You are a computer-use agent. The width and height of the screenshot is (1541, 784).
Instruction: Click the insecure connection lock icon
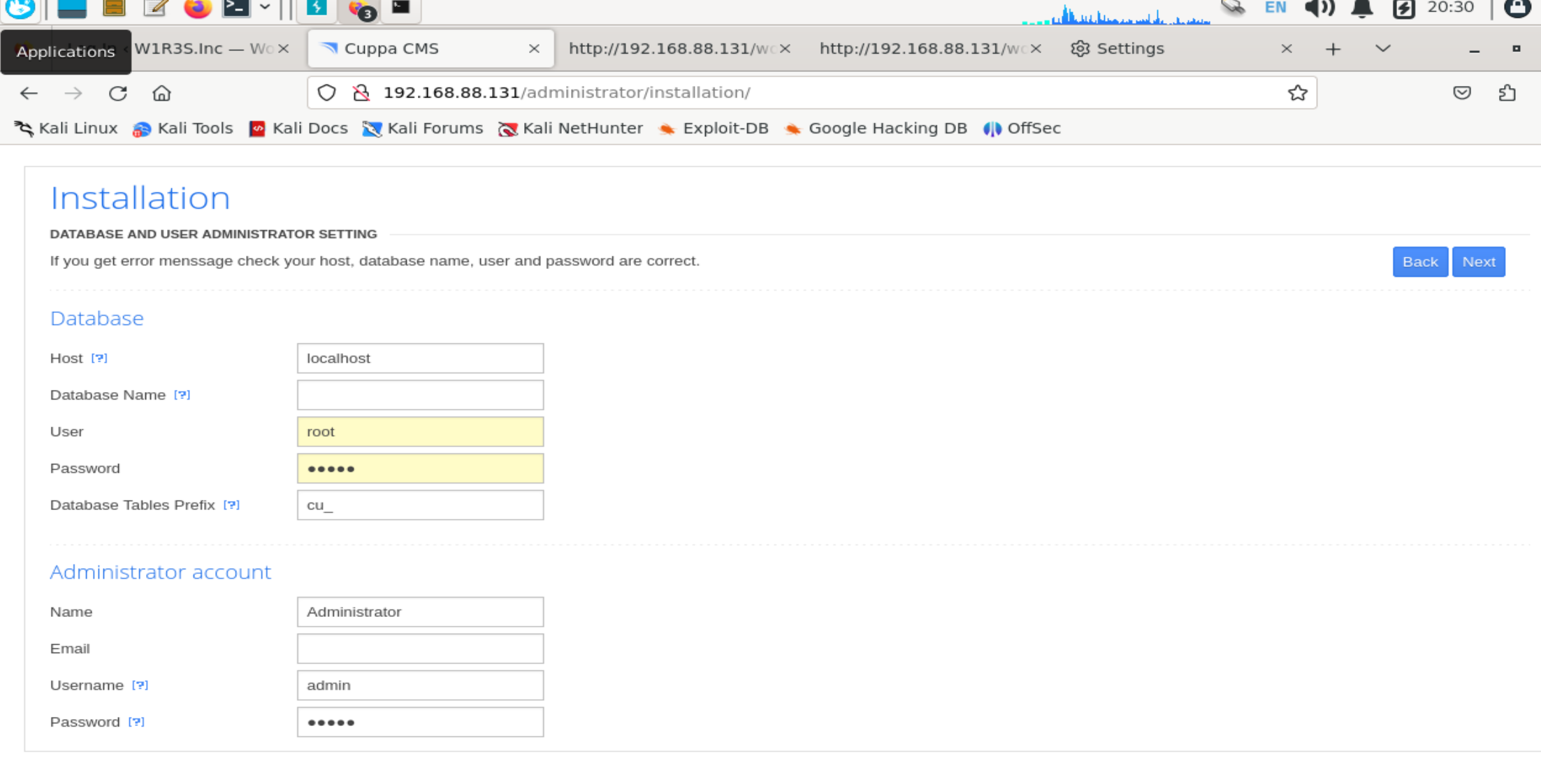point(361,93)
